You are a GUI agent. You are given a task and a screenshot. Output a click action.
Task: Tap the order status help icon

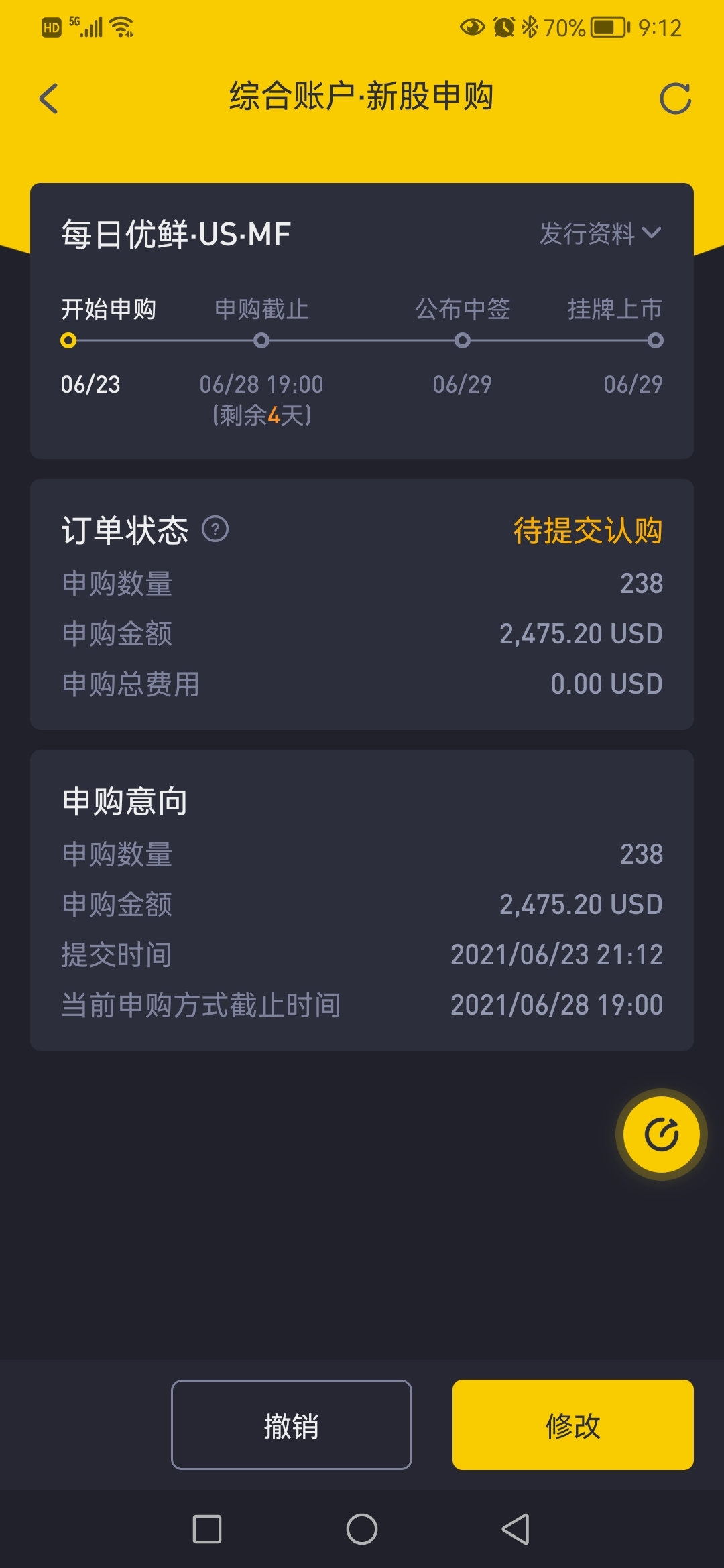(x=215, y=529)
